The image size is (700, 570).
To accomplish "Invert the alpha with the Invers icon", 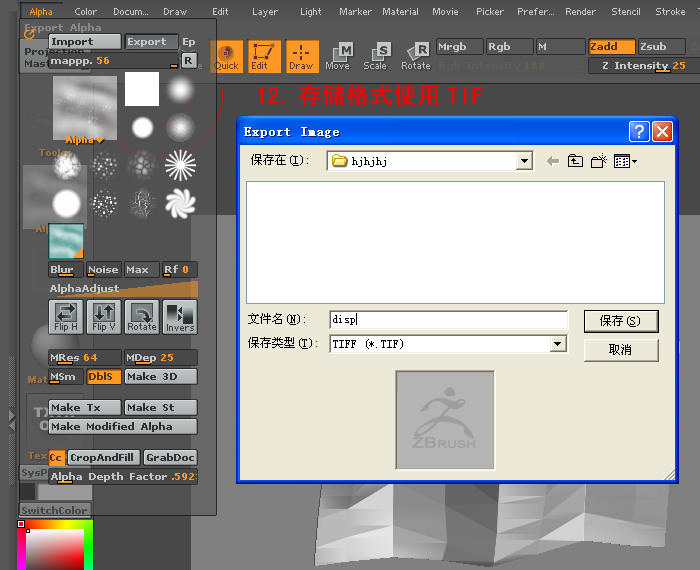I will point(180,317).
